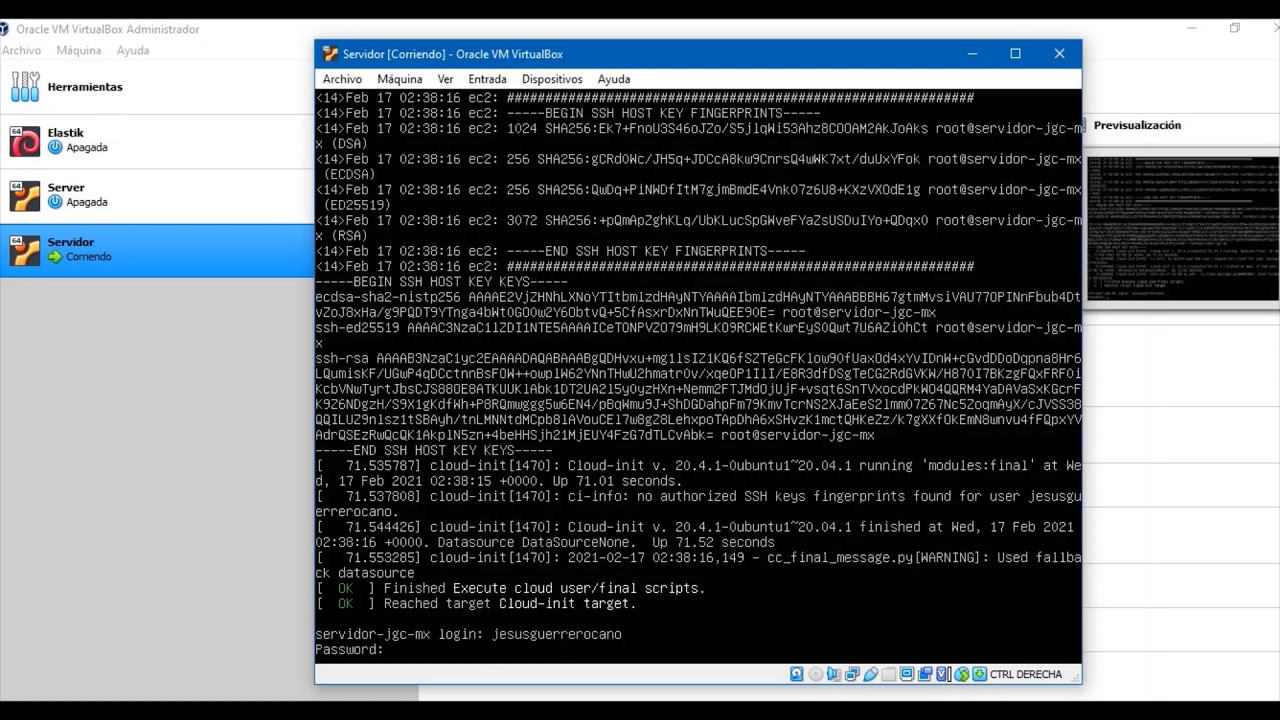Click 'Corriendo' status text under Servidor

pos(89,257)
